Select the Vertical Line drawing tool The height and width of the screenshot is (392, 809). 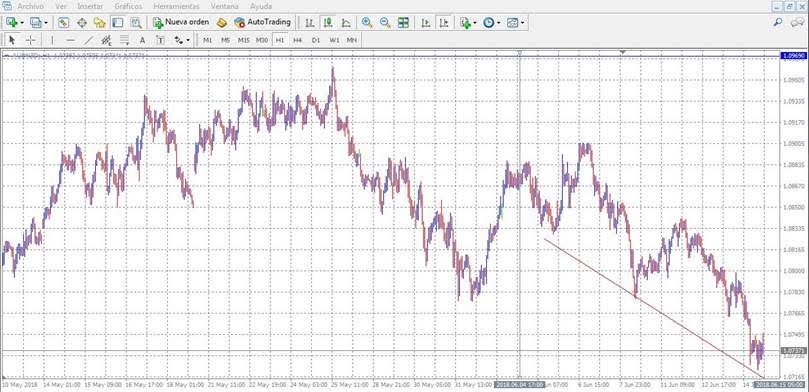52,40
